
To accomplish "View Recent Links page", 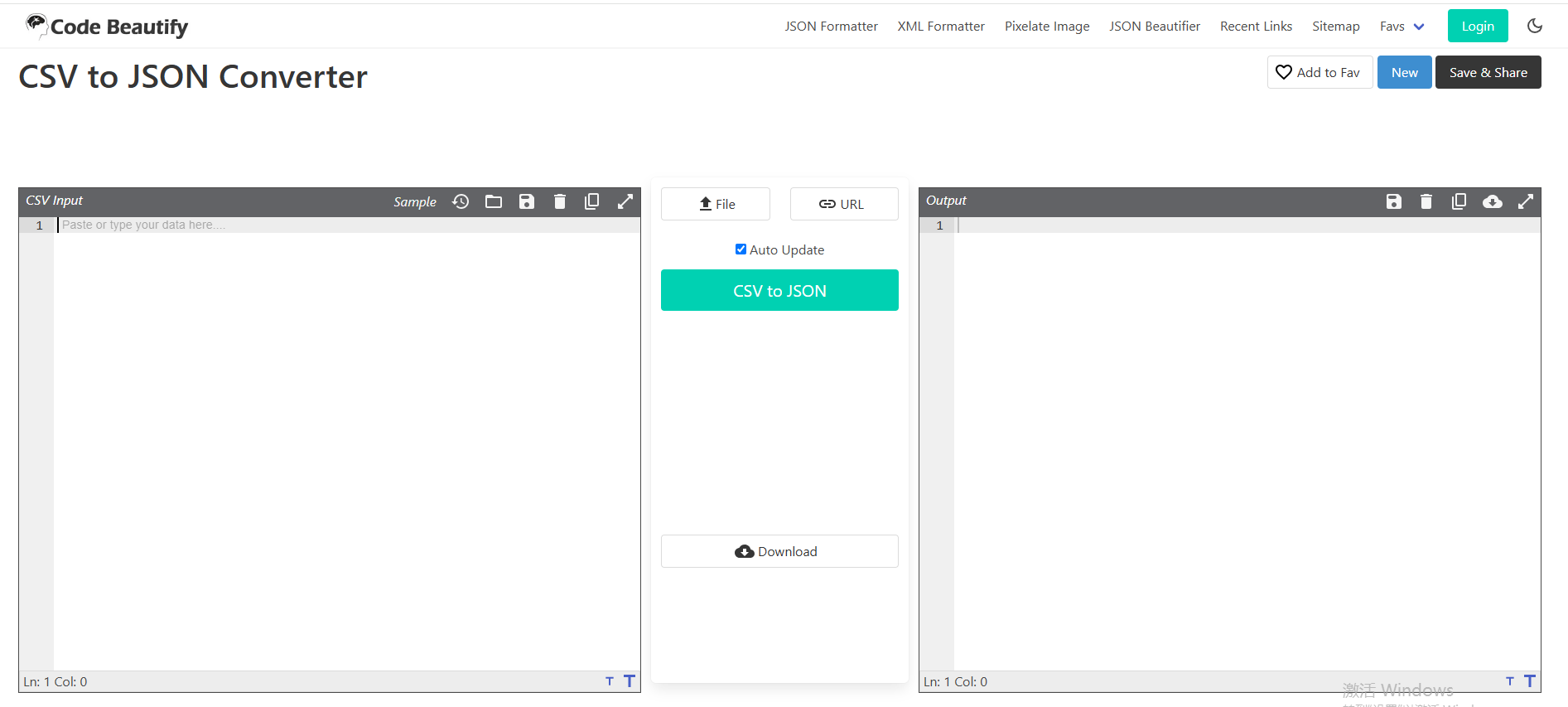I will coord(1256,27).
